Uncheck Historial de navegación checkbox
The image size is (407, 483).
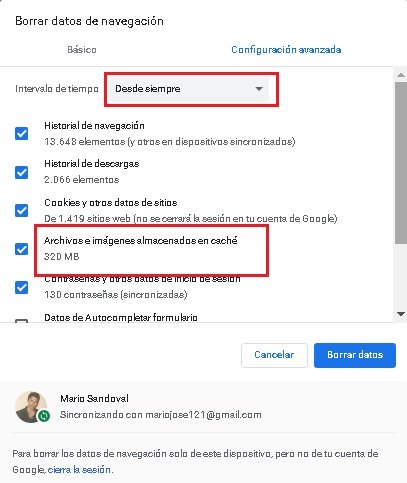(x=22, y=134)
